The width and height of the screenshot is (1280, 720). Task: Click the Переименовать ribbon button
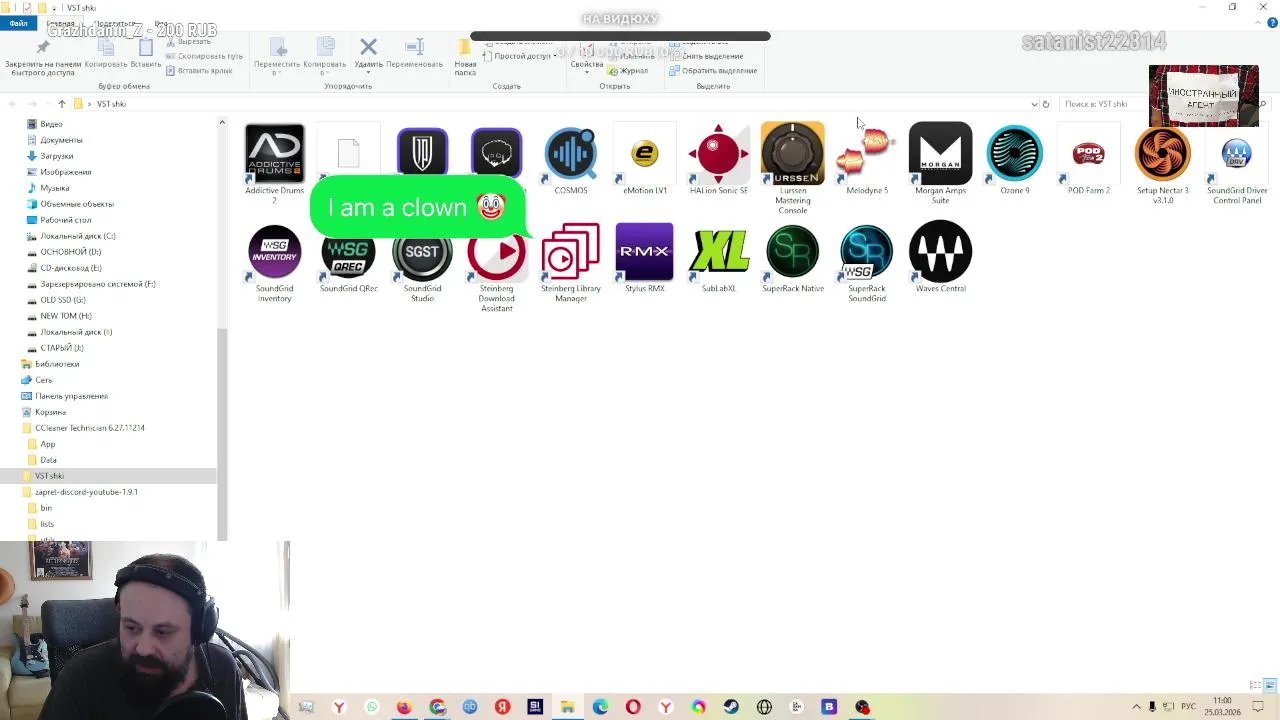(x=414, y=54)
